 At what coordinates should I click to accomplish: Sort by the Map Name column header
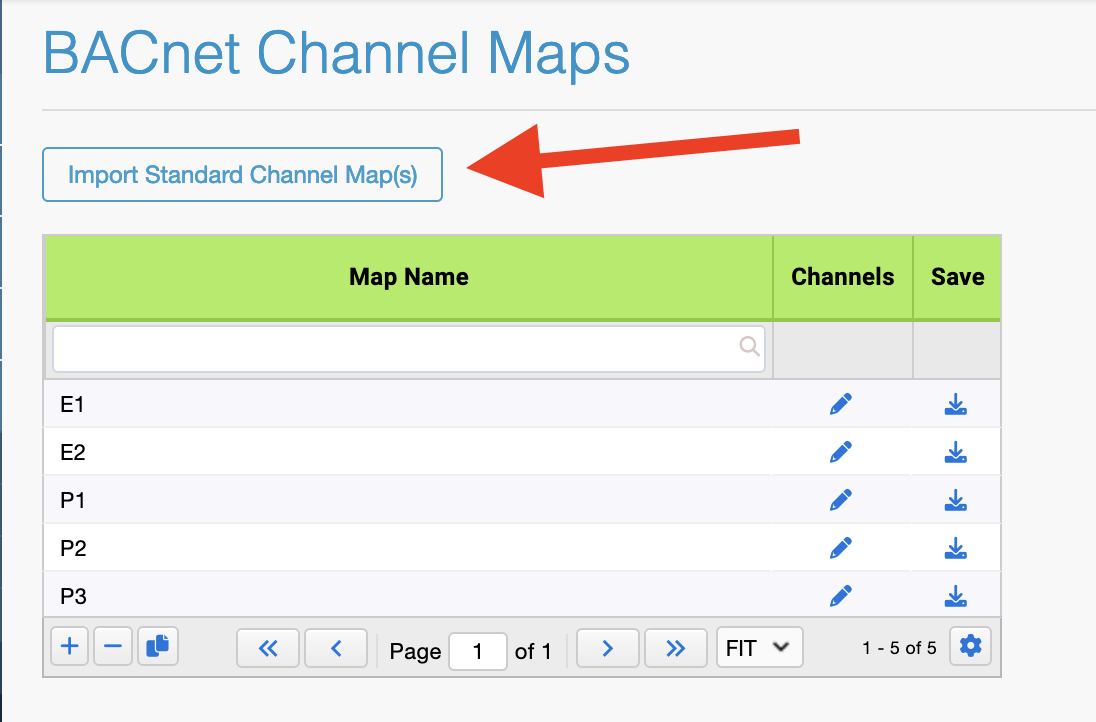tap(408, 277)
